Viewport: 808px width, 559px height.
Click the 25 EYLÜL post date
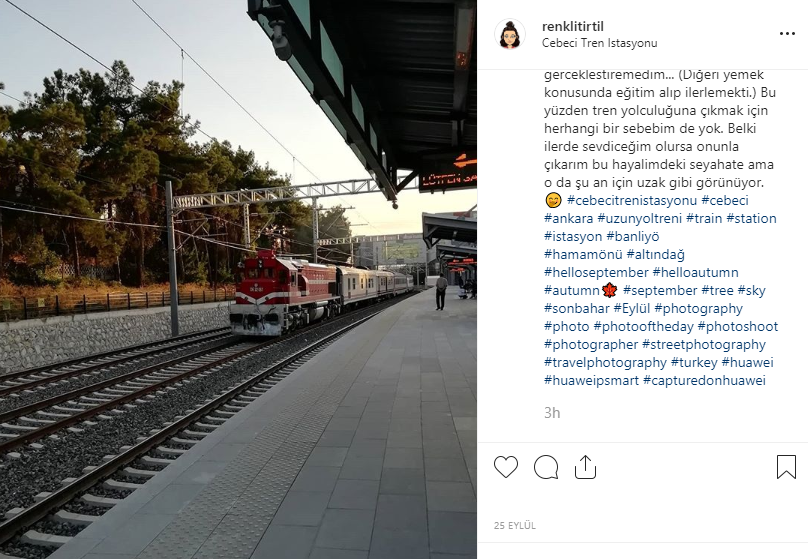click(515, 526)
